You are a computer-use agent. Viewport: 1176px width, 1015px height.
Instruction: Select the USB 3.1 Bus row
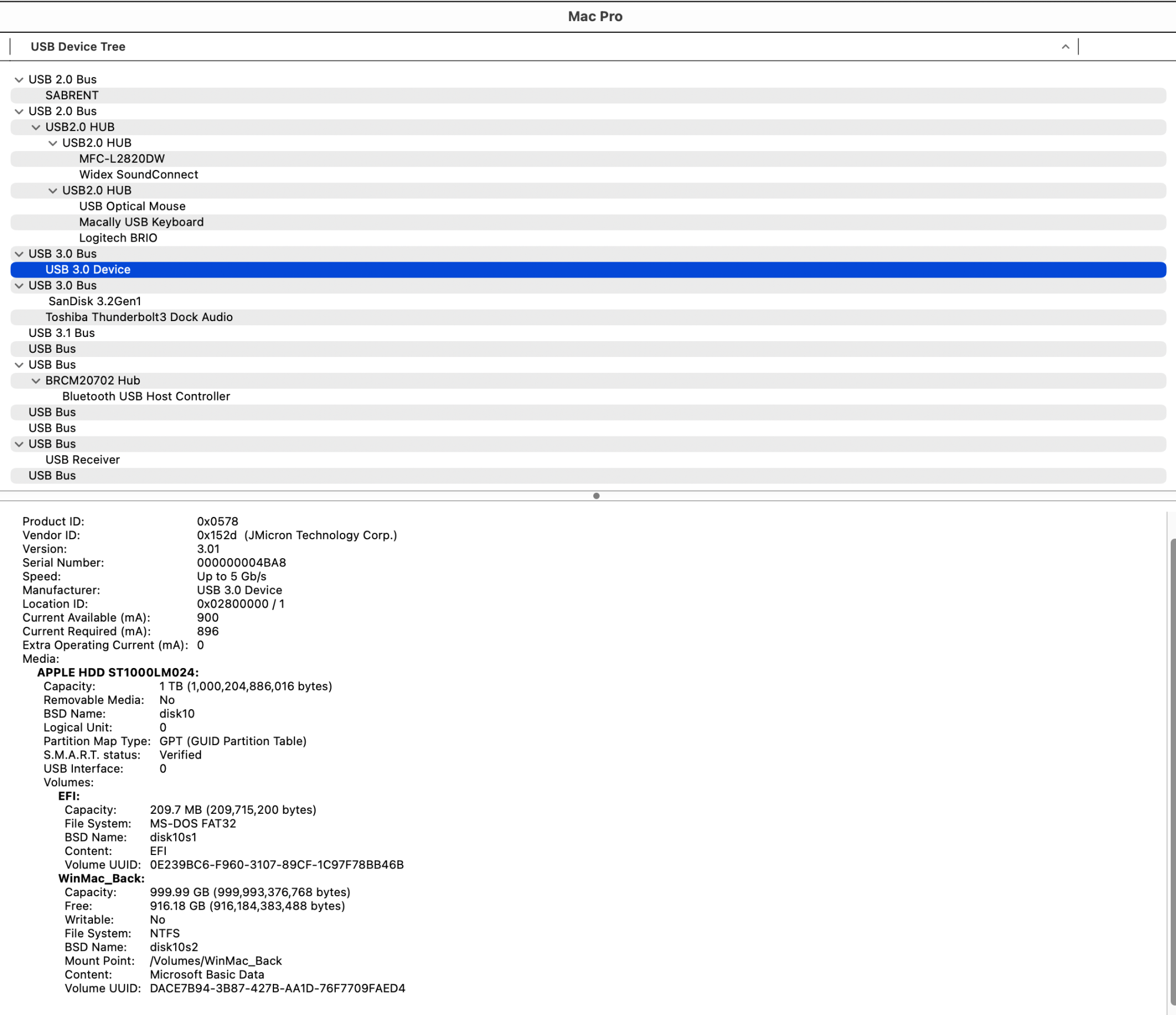(62, 333)
